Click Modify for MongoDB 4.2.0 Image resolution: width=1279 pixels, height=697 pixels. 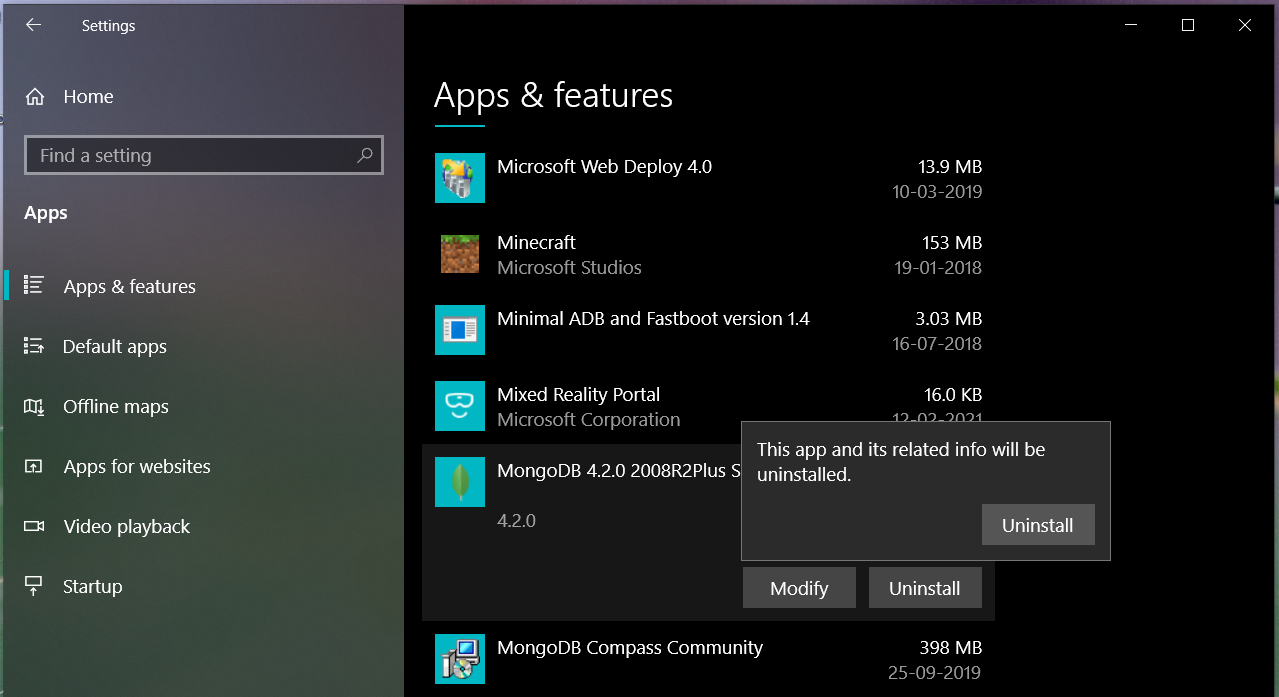(799, 588)
